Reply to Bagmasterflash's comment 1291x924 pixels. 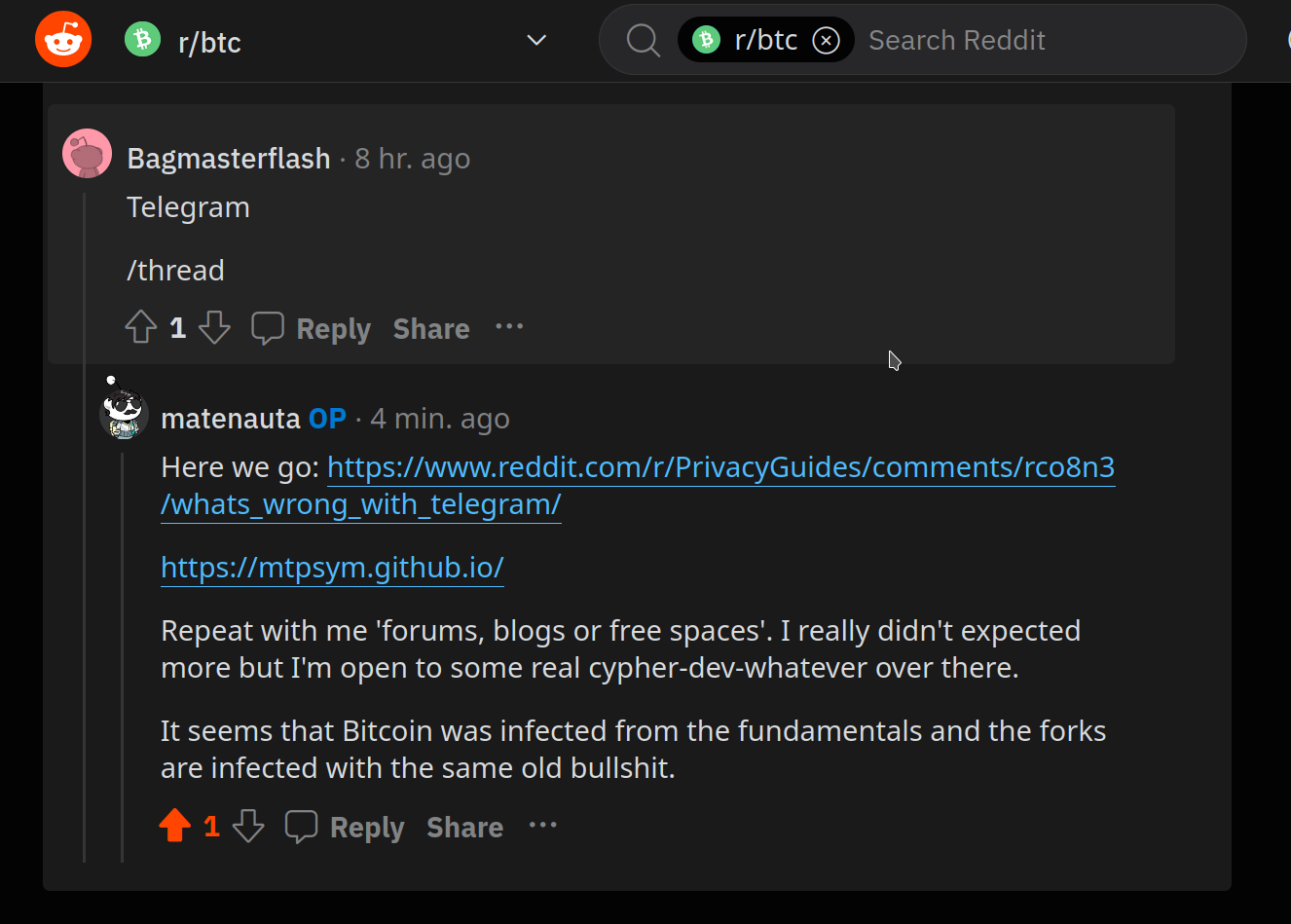coord(312,328)
